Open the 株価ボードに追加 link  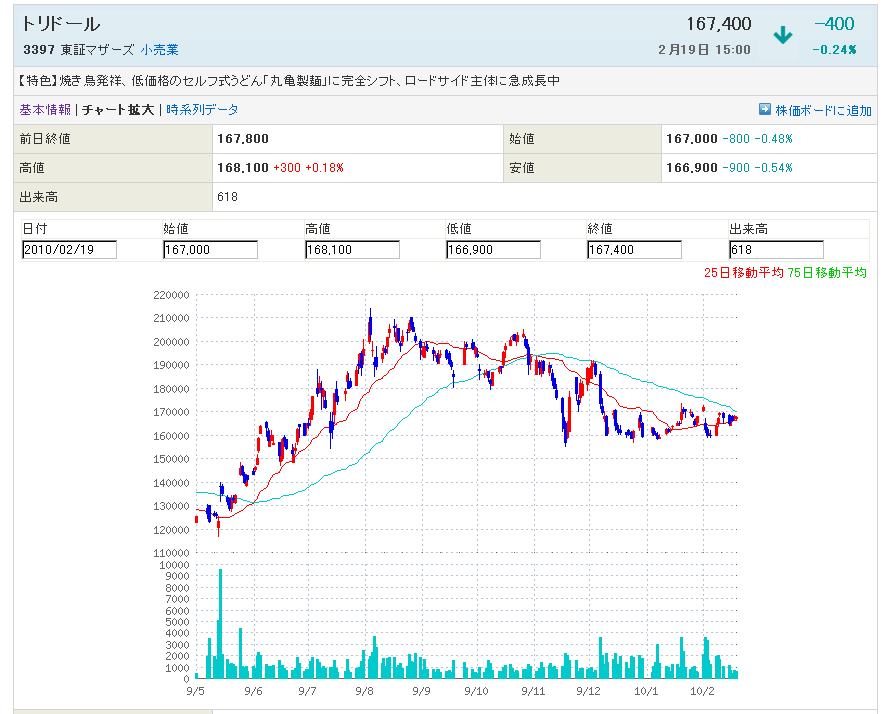pos(822,110)
